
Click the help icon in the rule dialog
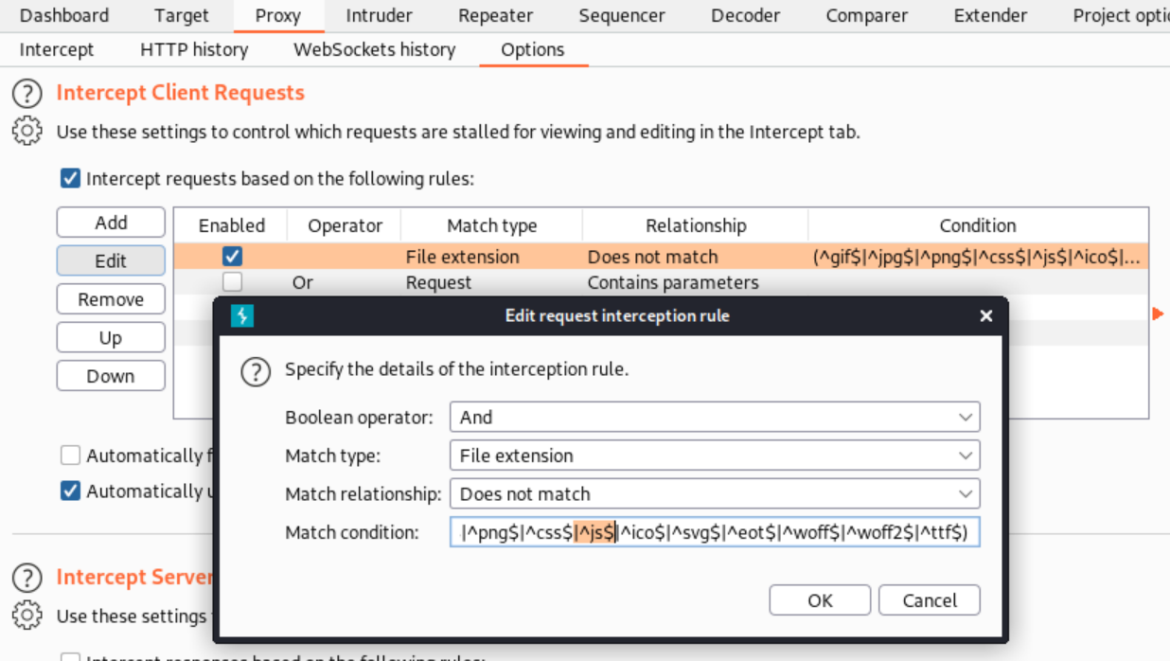click(255, 371)
